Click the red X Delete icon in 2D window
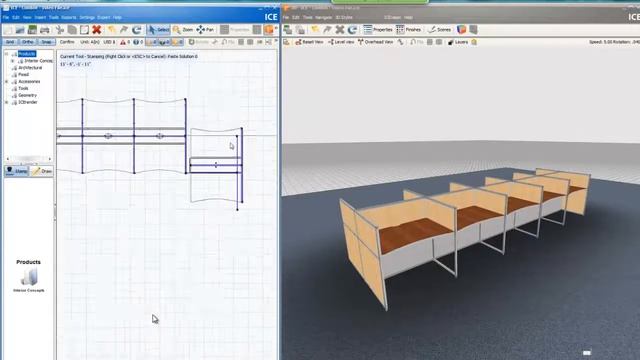This screenshot has width=640, height=360. 97,30
